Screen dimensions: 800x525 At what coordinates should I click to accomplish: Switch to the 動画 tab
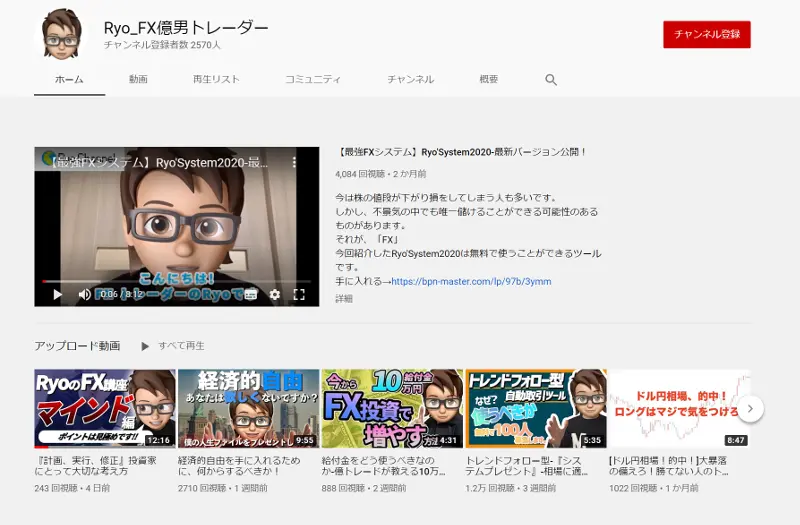[138, 79]
